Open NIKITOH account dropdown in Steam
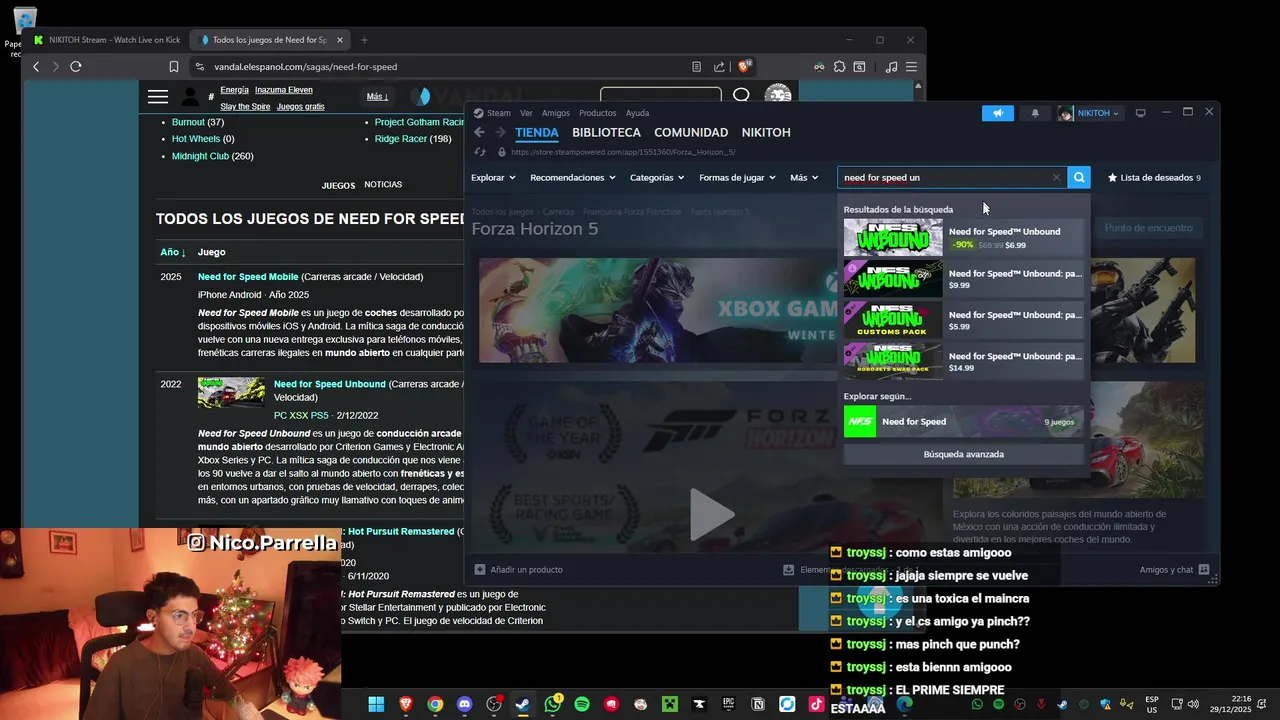The image size is (1280, 720). 1089,113
